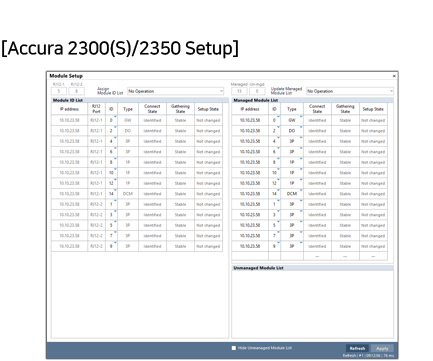
Task: Click the Apply button
Action: 382,348
